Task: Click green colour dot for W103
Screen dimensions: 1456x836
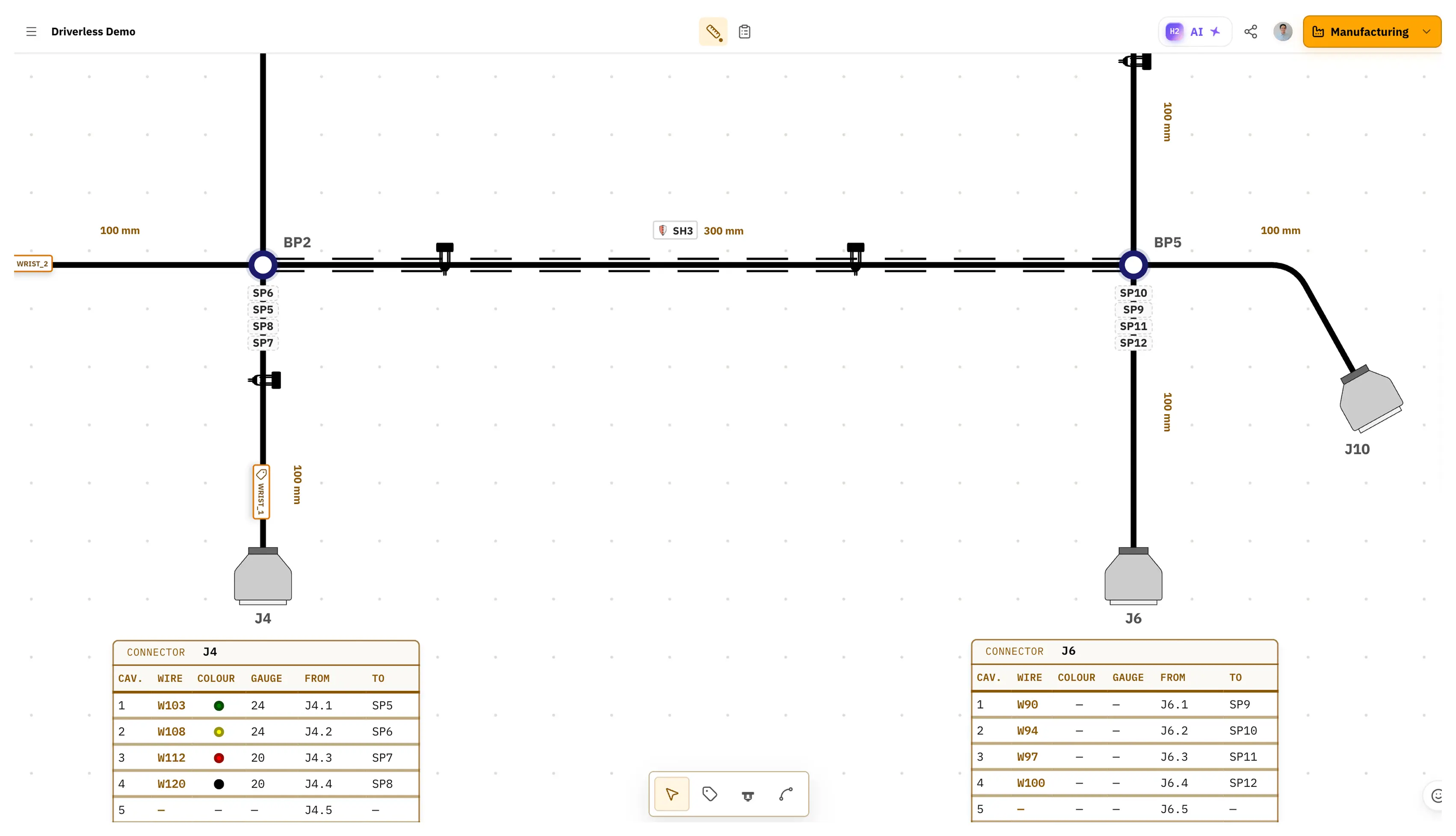Action: (x=219, y=706)
